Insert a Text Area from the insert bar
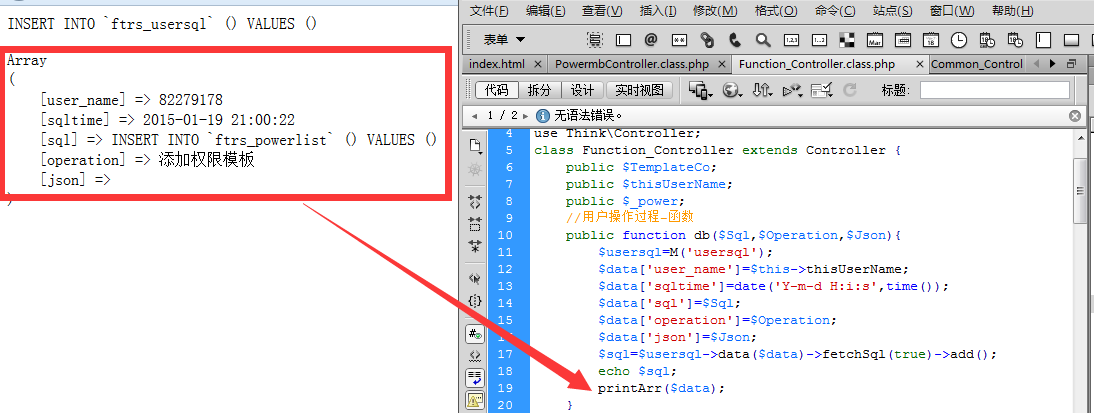1094x413 pixels. (1043, 40)
